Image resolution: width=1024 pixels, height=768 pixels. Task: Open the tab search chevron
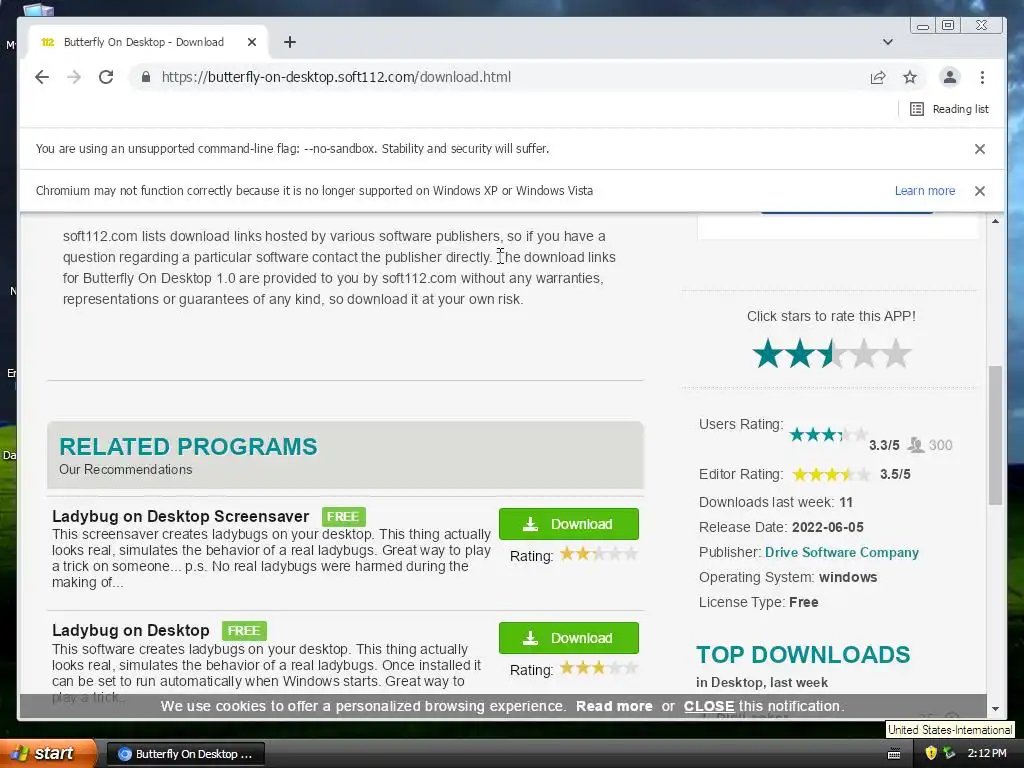(888, 42)
